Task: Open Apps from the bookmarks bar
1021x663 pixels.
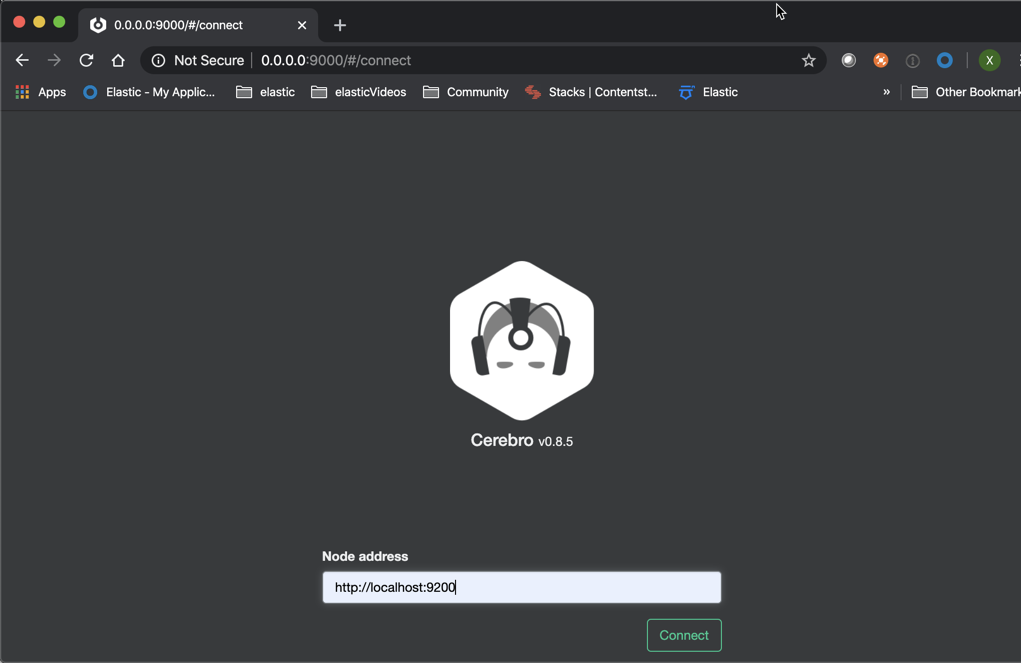Action: [41, 92]
